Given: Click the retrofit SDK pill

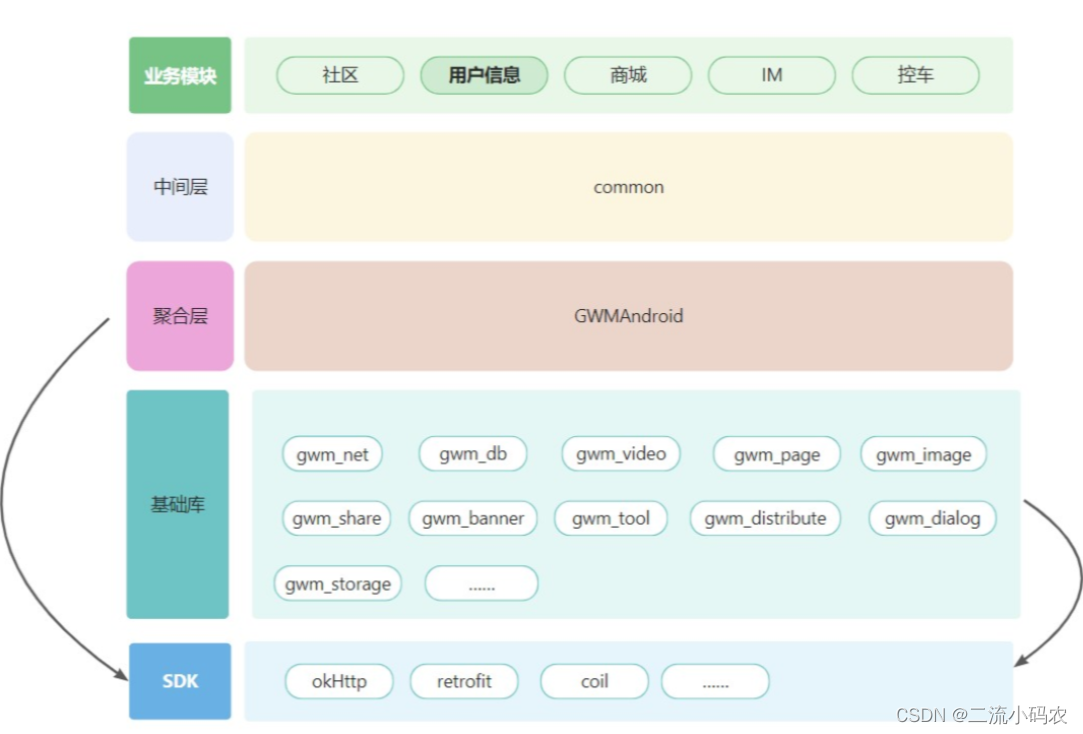Looking at the screenshot, I should coord(464,682).
